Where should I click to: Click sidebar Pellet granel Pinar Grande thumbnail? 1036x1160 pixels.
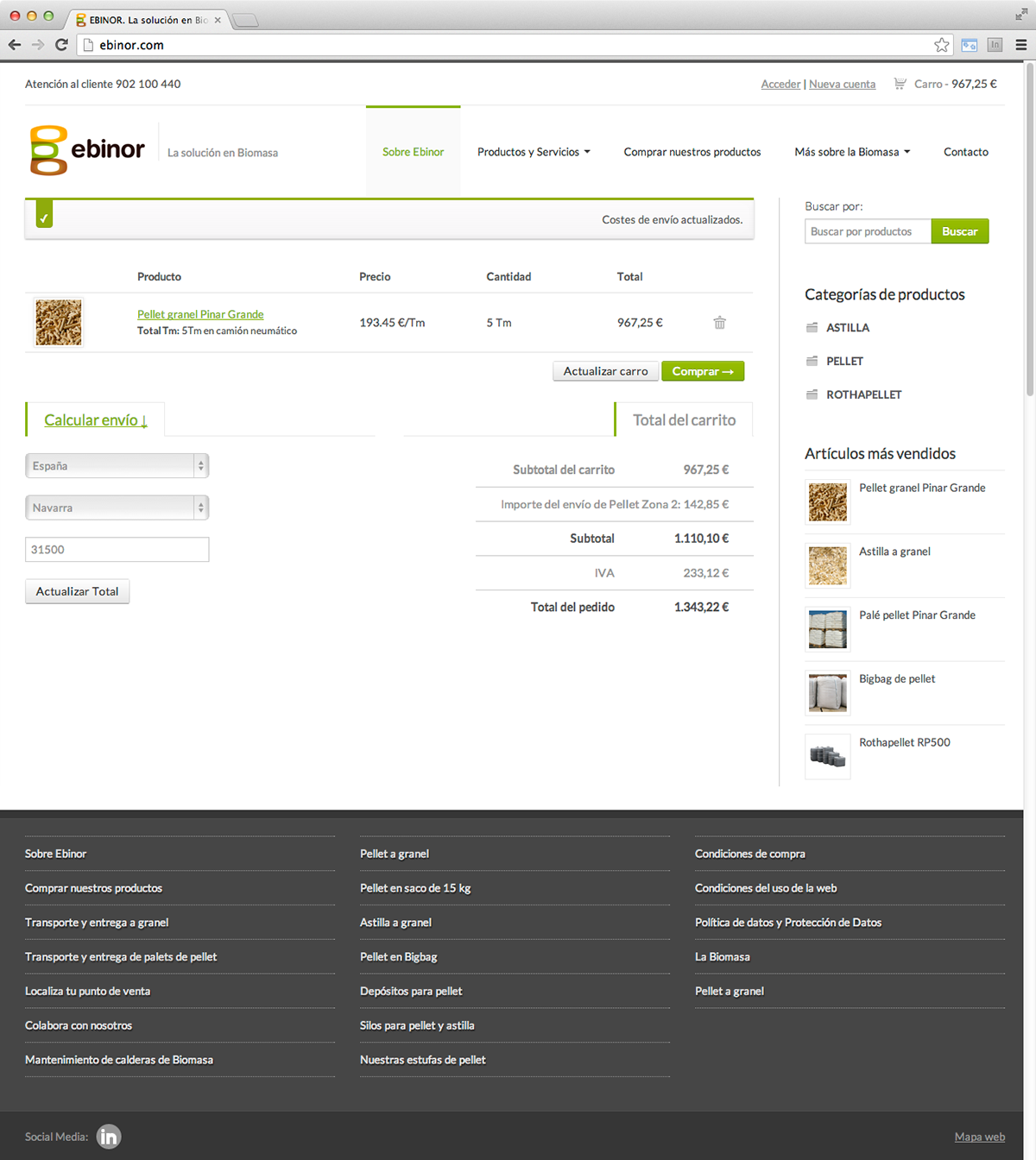click(x=827, y=502)
